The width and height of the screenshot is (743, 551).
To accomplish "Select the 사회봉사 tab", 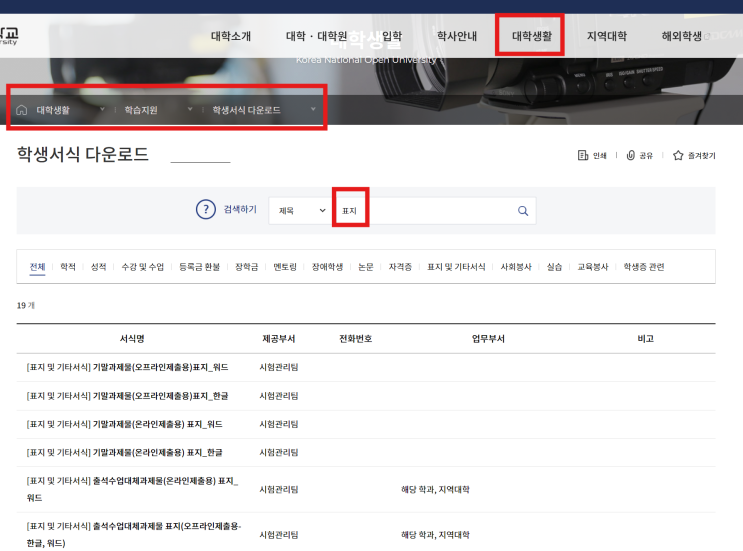I will 516,267.
